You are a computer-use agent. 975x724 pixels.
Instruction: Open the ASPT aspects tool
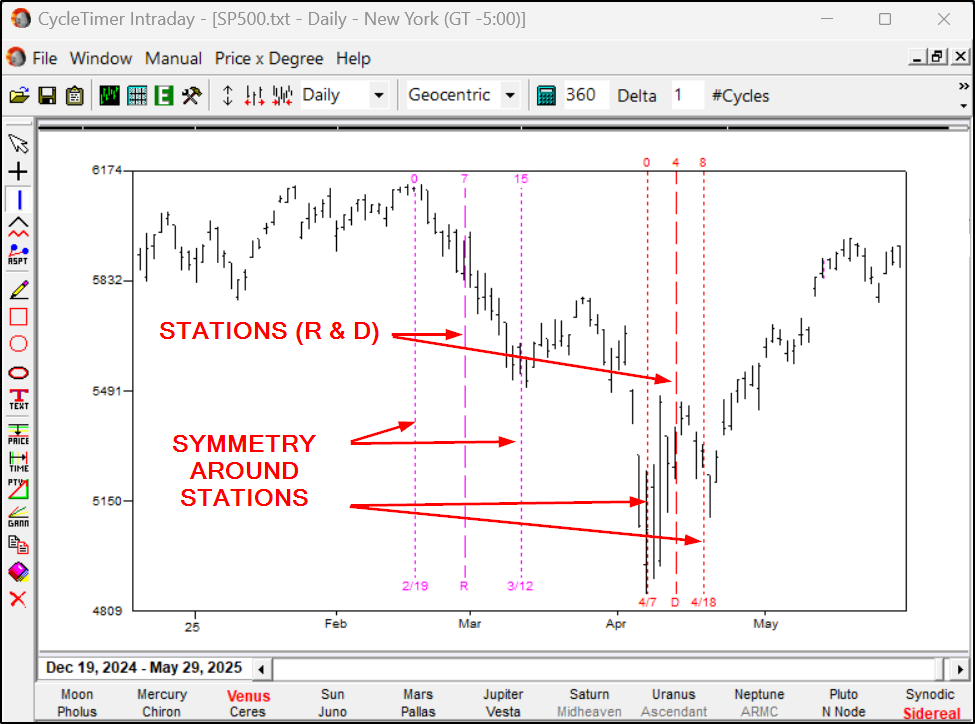coord(17,253)
